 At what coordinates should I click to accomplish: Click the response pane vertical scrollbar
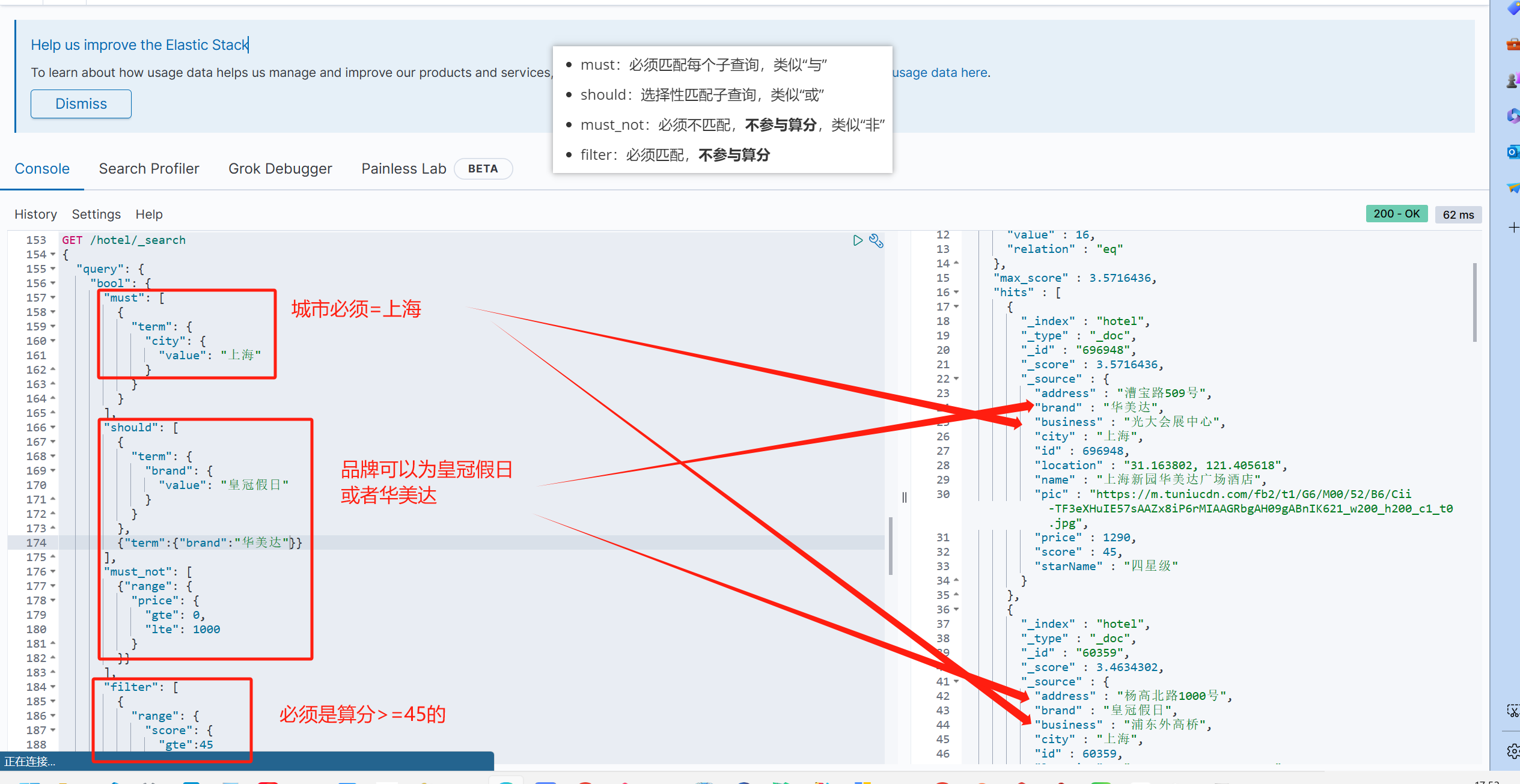(1474, 302)
